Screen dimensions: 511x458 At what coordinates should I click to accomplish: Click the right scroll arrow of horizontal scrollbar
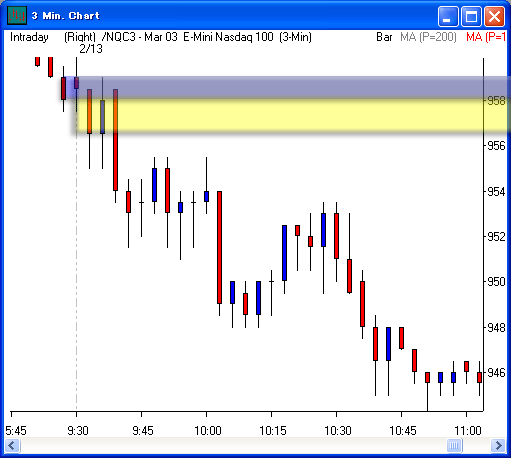pos(498,445)
